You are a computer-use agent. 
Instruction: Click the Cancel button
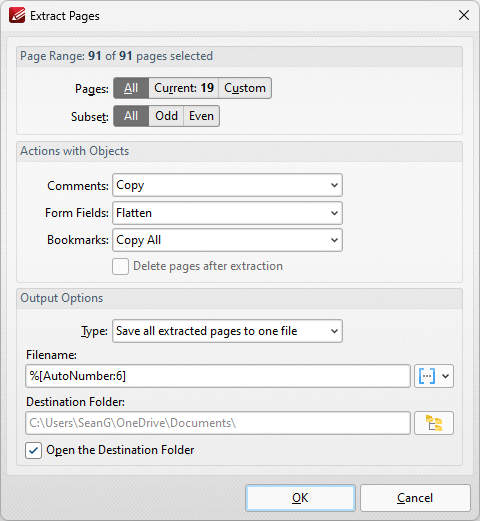[415, 498]
